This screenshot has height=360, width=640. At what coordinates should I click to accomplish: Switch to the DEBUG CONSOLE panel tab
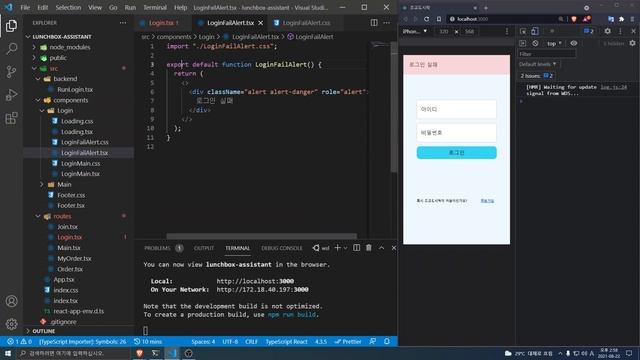tap(282, 248)
